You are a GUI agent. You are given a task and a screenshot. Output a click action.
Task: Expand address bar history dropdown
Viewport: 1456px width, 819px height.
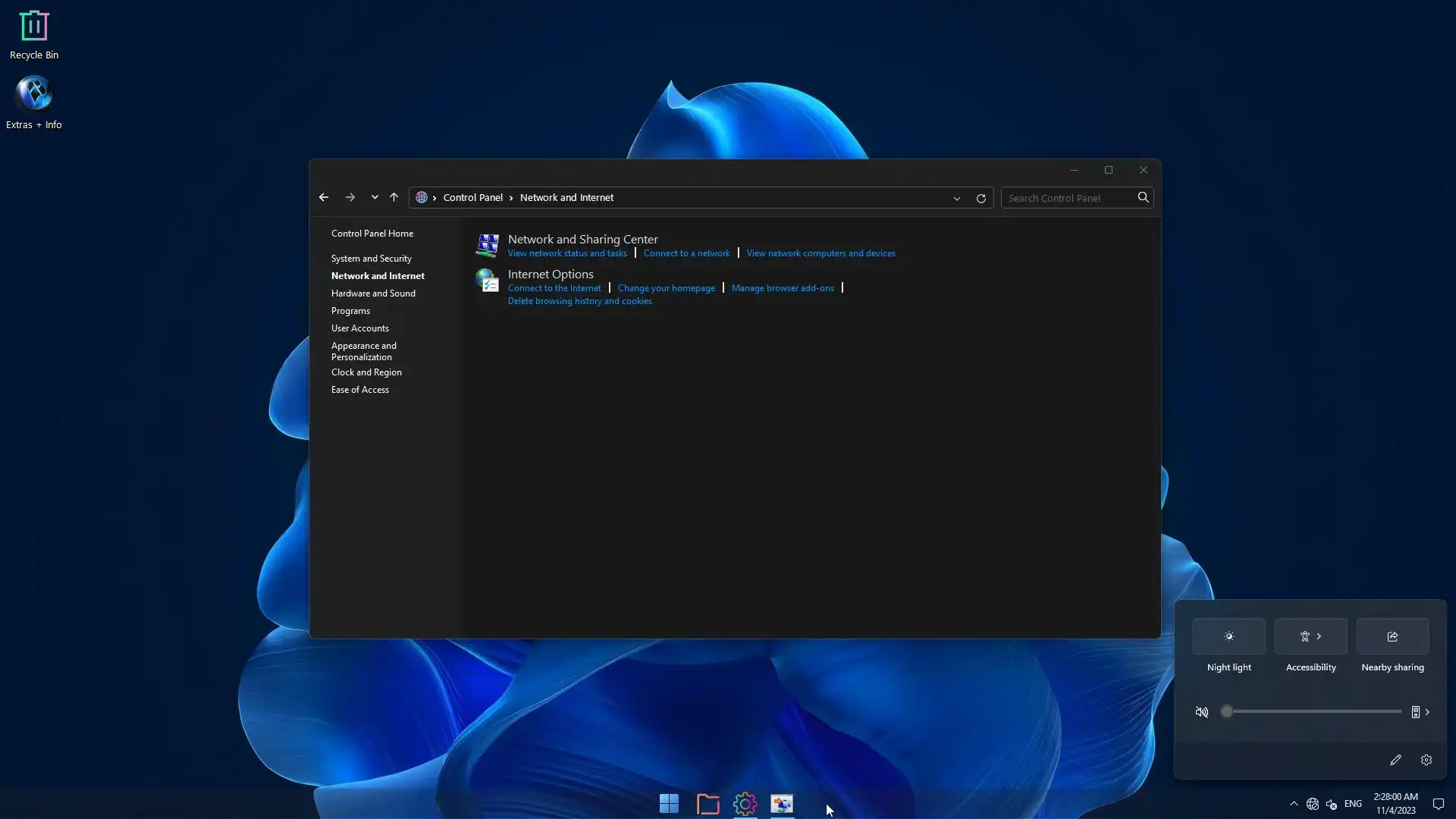[956, 198]
